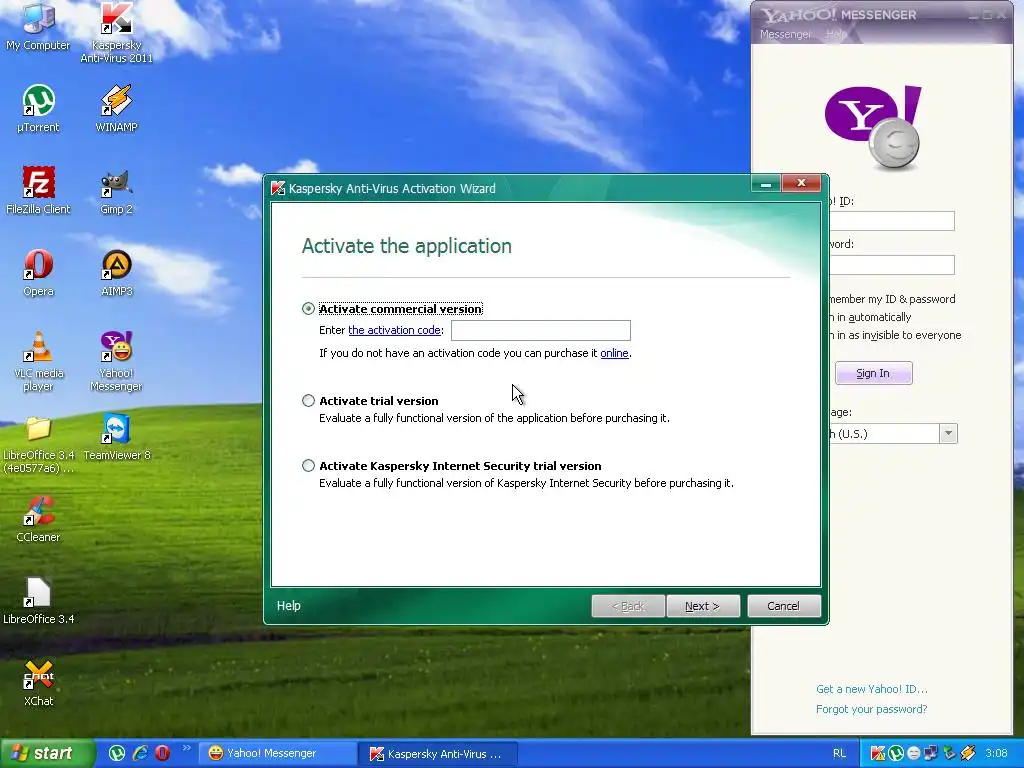Image resolution: width=1024 pixels, height=768 pixels.
Task: Click the Safely Remove Hardware tray icon
Action: pyautogui.click(x=949, y=754)
